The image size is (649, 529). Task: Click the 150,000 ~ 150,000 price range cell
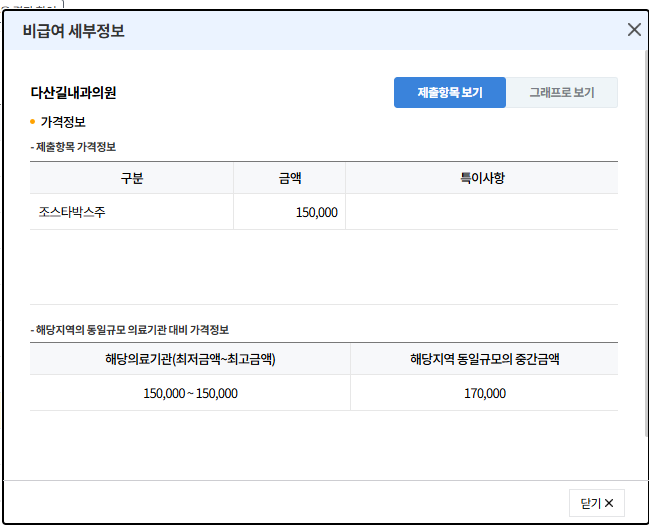190,393
